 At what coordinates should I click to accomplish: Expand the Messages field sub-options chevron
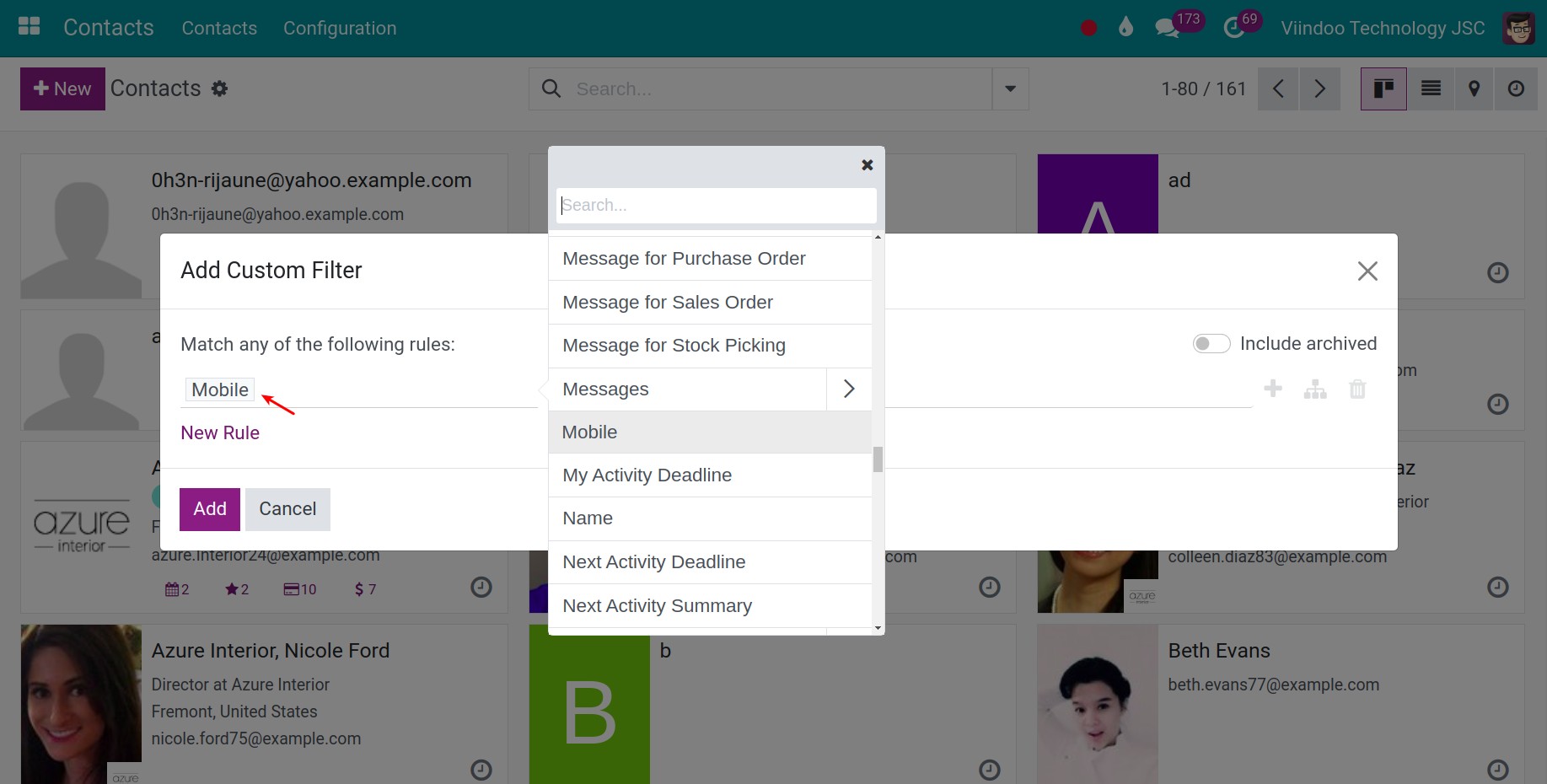(x=849, y=389)
